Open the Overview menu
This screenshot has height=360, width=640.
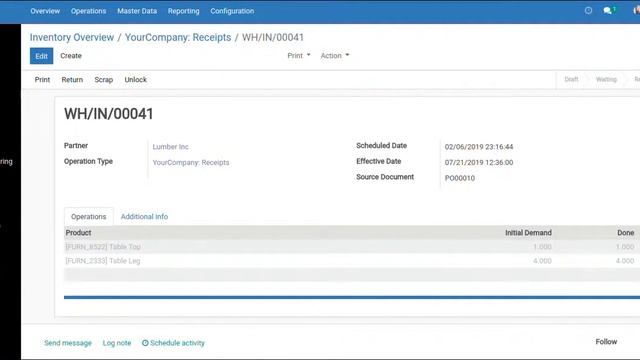coord(45,11)
